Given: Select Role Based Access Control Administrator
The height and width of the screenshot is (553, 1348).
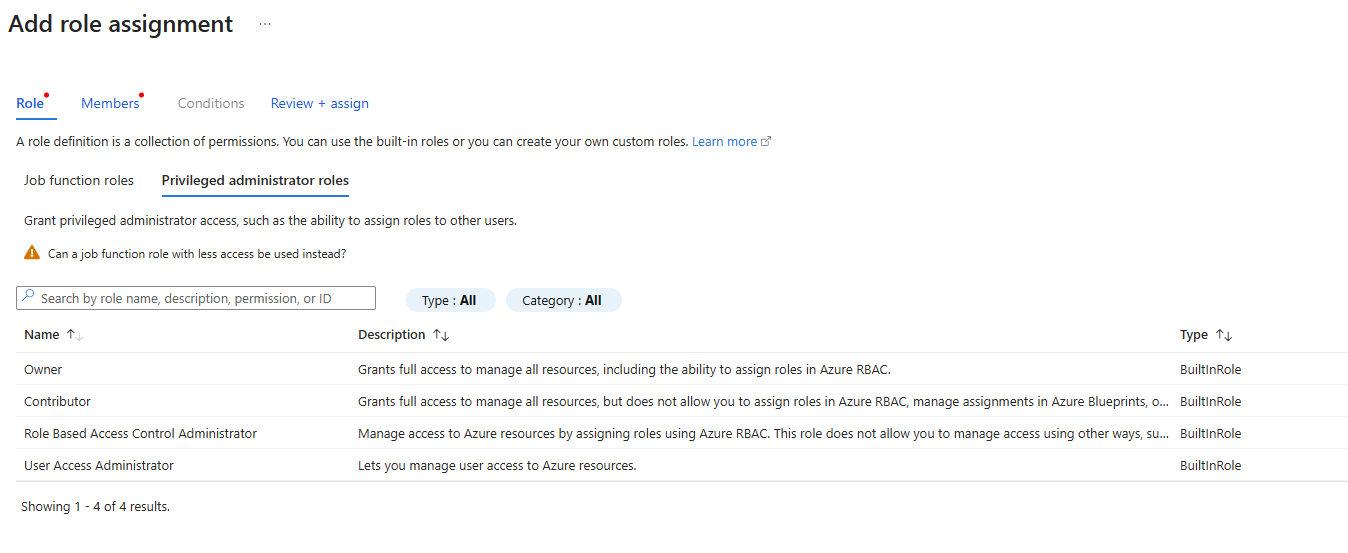Looking at the screenshot, I should click(140, 433).
